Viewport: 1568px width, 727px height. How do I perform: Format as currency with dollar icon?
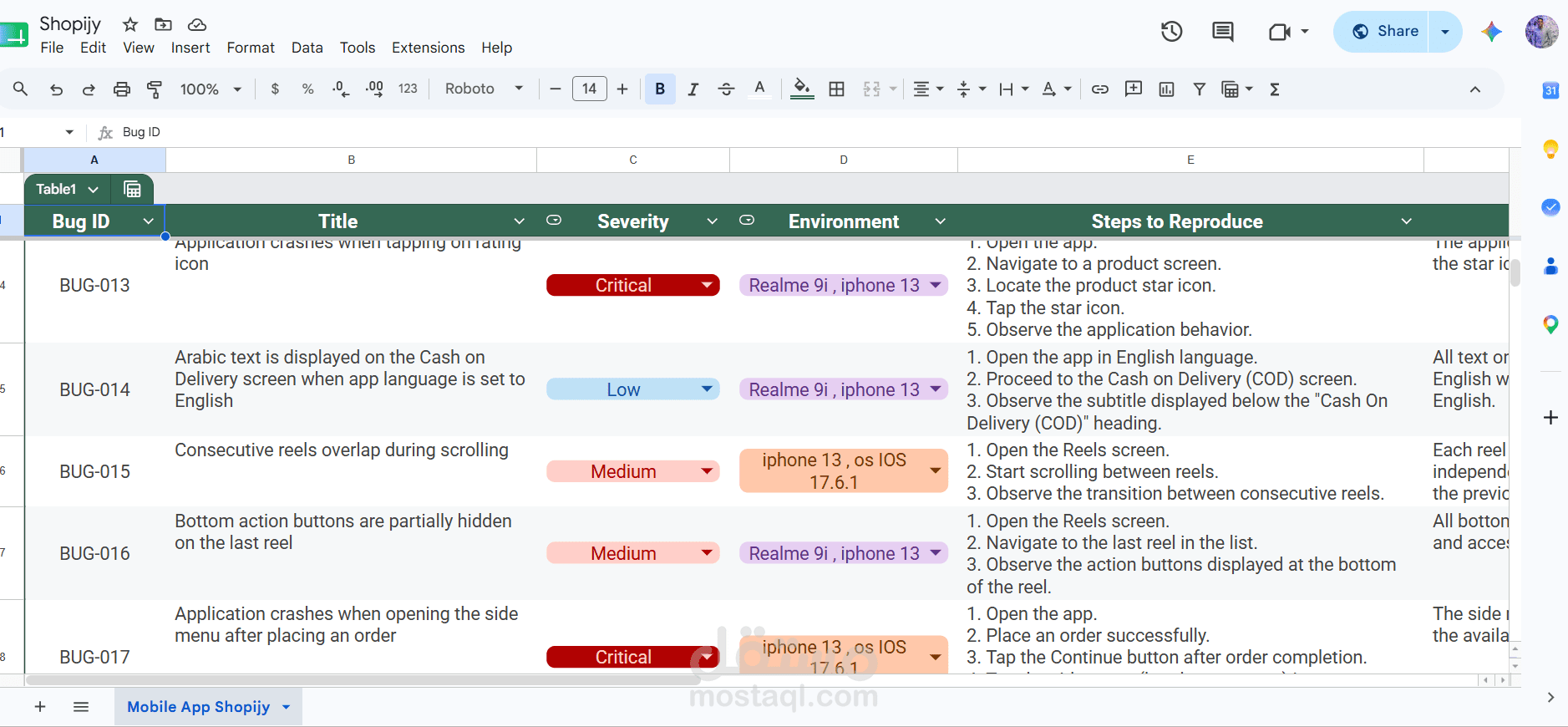pos(275,89)
